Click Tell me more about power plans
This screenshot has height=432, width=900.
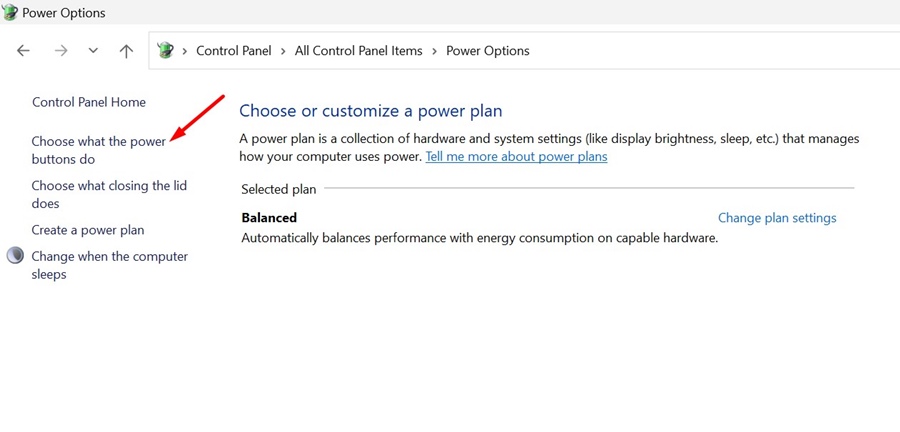tap(516, 157)
